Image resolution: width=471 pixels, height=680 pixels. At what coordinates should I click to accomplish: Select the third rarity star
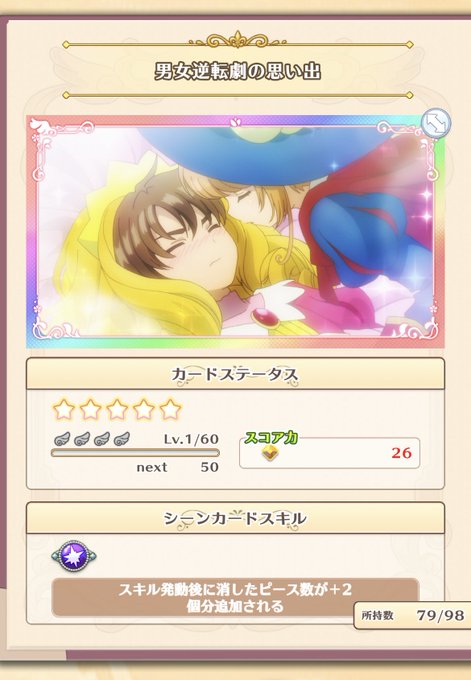tap(117, 409)
